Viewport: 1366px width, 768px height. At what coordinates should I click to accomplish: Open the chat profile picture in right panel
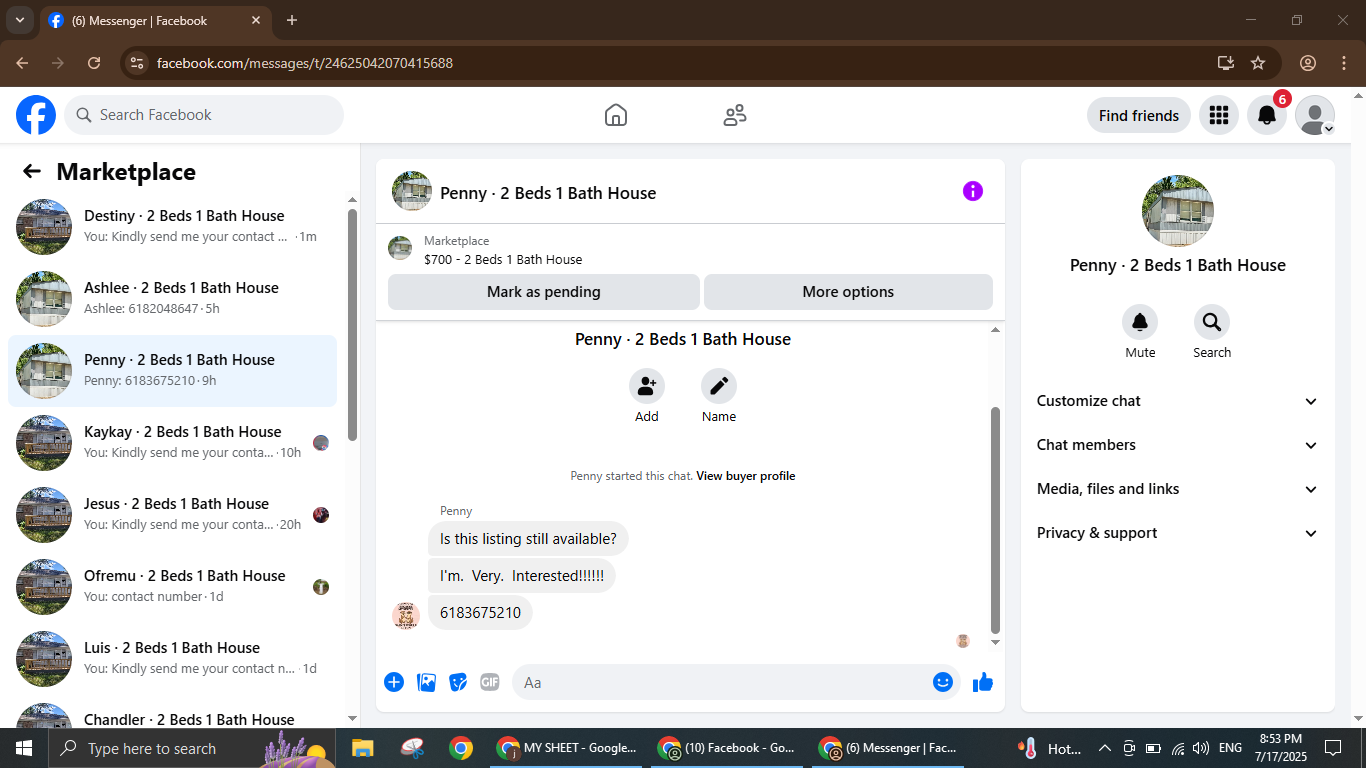click(x=1178, y=211)
